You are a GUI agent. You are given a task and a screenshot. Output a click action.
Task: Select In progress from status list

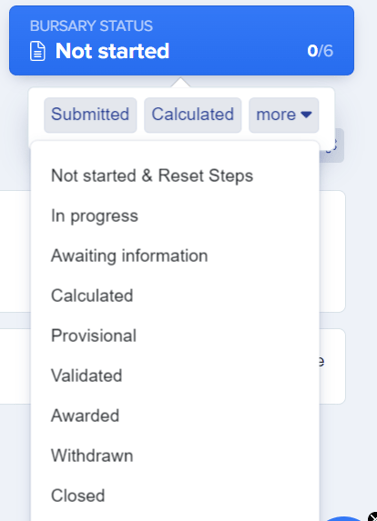click(x=95, y=216)
